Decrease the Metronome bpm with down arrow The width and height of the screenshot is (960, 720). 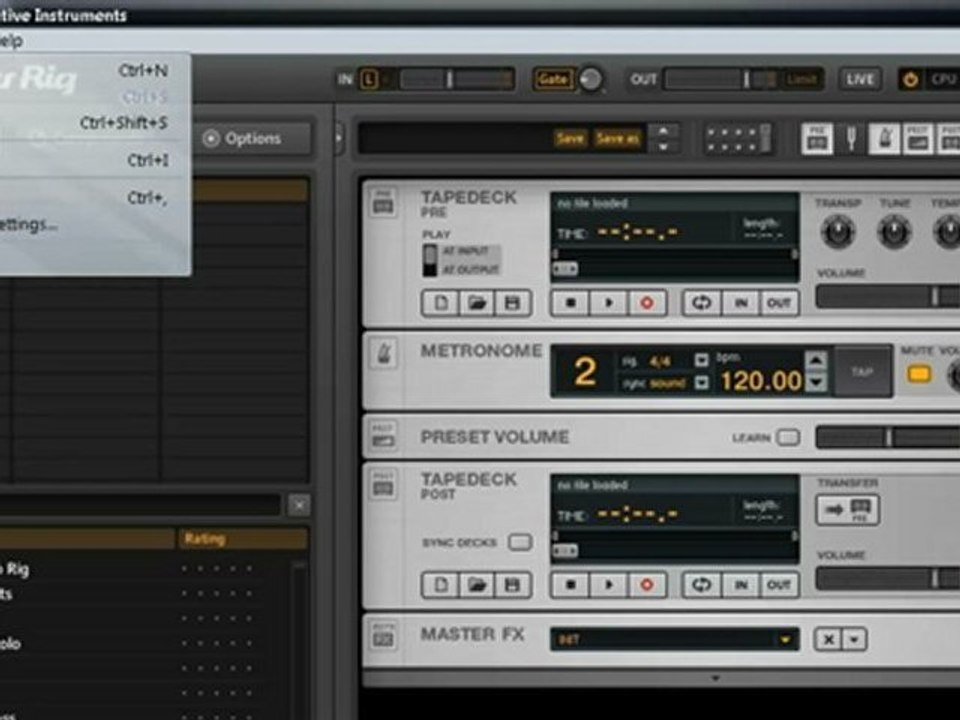point(816,383)
